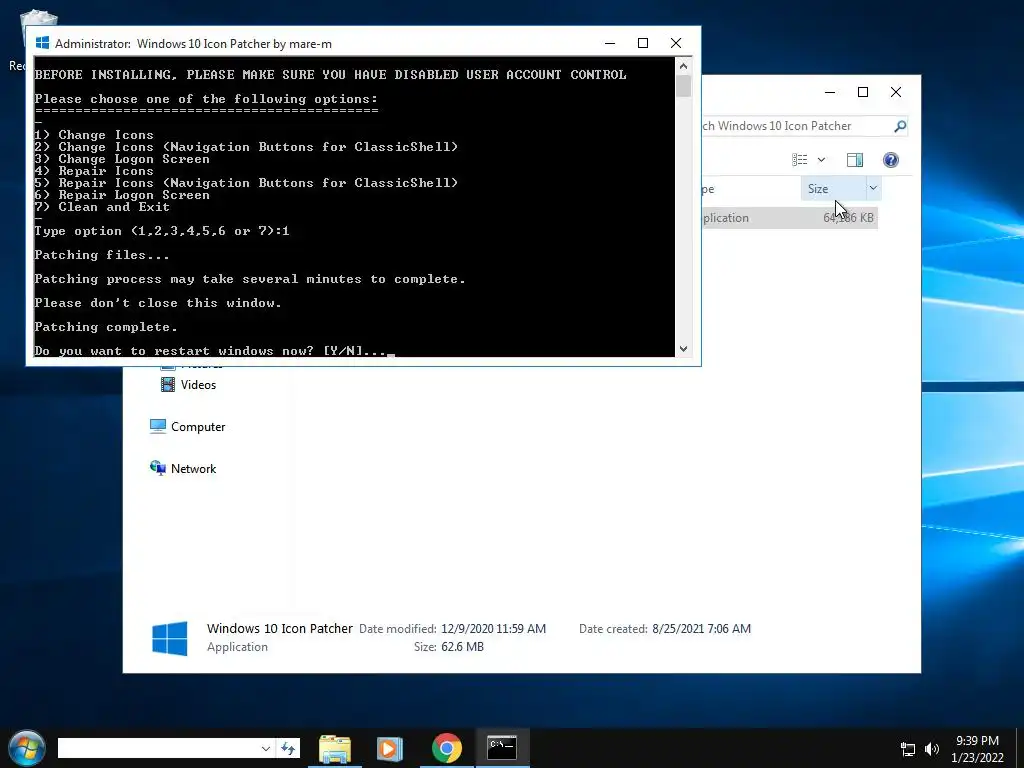Open the Windows Start orb
Screen dimensions: 1024x768
coord(27,748)
